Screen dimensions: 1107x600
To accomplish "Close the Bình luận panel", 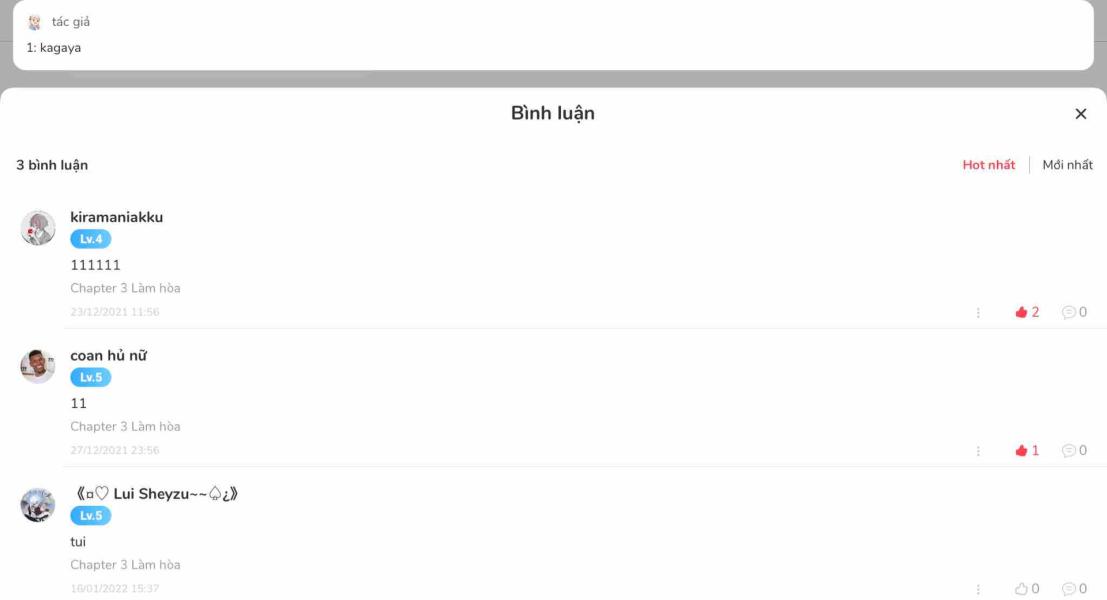I will click(1080, 114).
